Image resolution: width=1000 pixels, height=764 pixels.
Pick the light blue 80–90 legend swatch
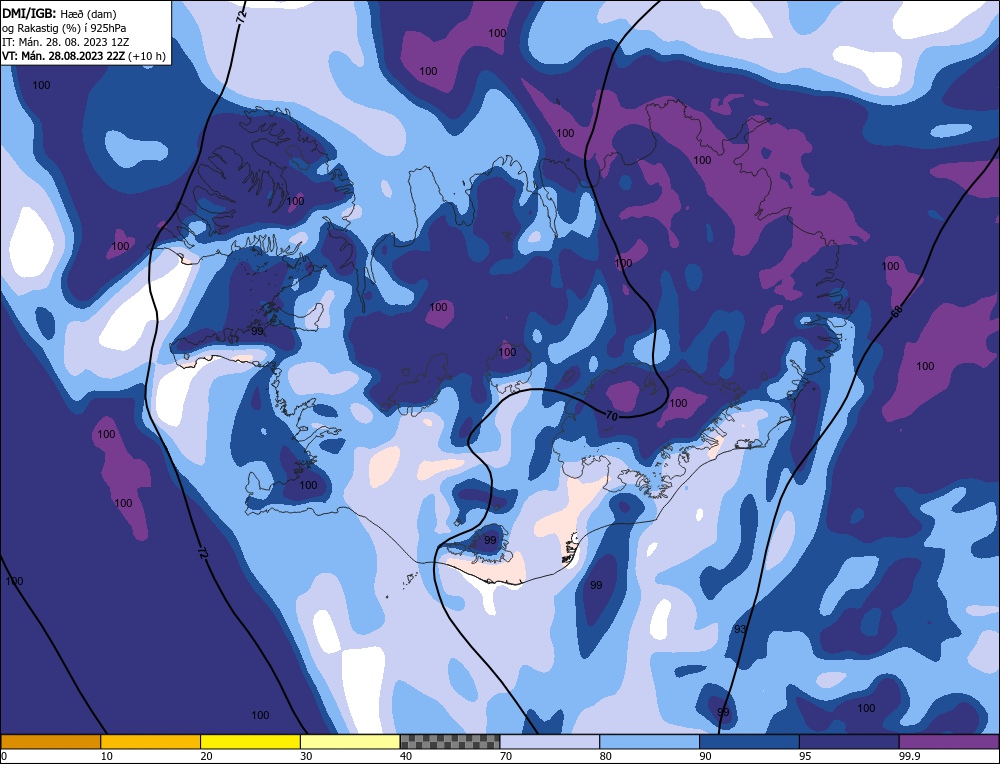click(649, 741)
